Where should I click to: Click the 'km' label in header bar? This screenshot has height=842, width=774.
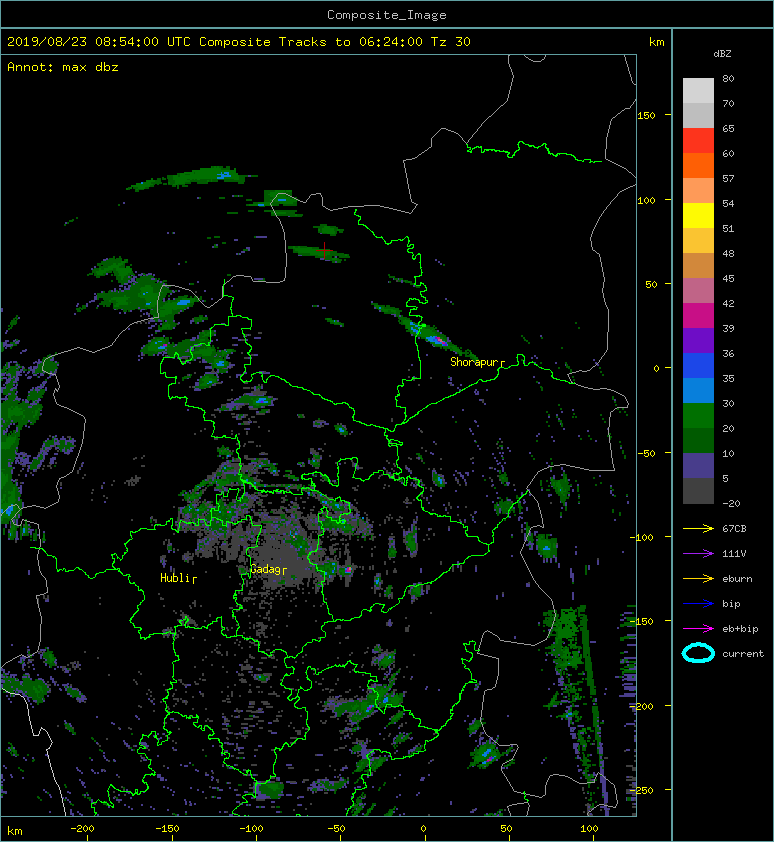coord(656,42)
